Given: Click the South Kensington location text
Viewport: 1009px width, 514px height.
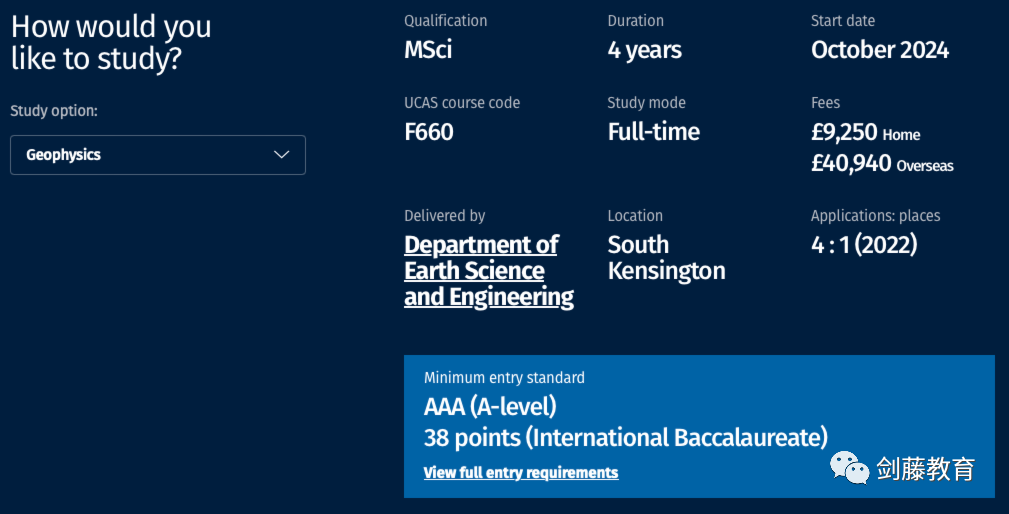Looking at the screenshot, I should [666, 258].
